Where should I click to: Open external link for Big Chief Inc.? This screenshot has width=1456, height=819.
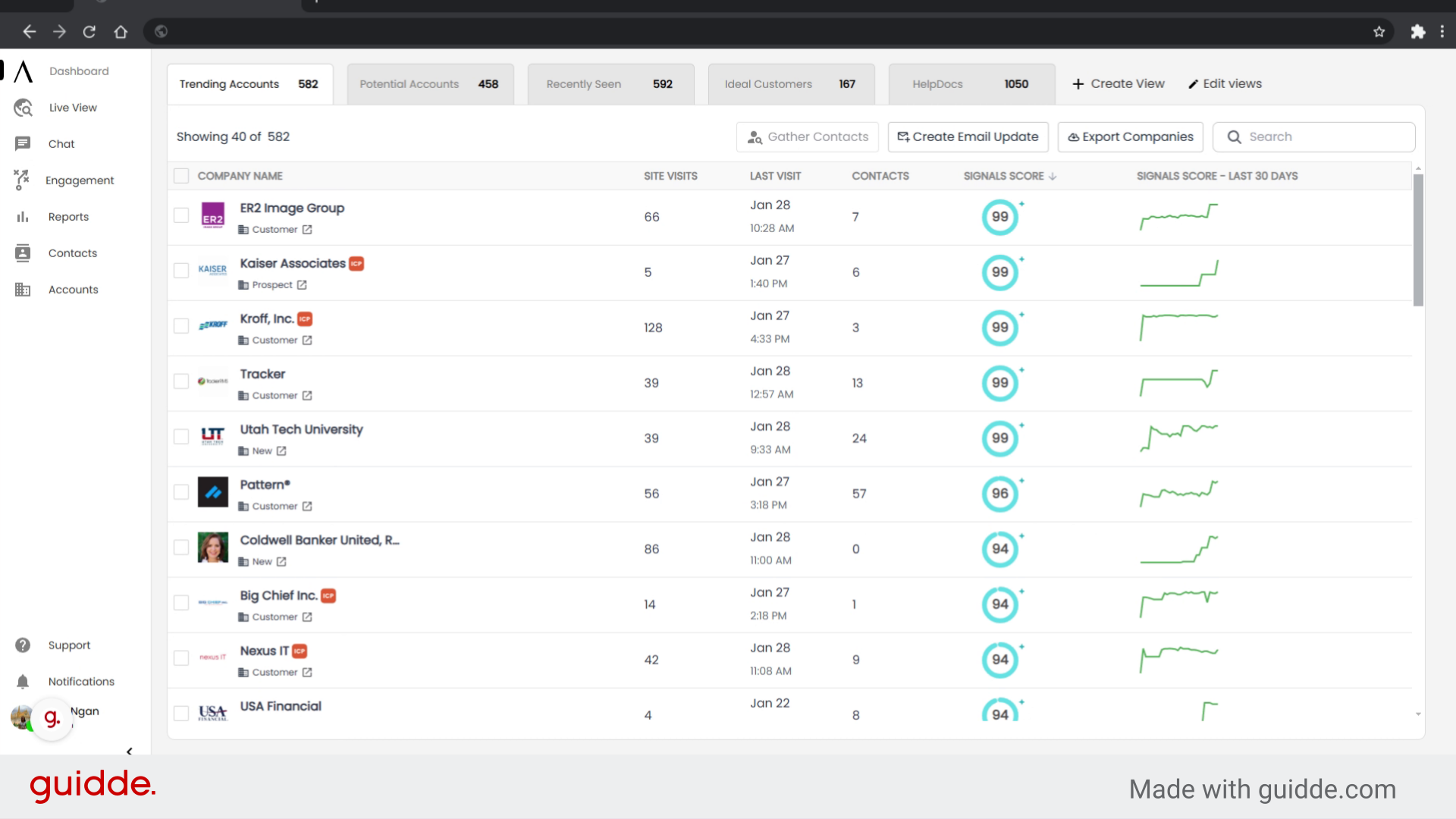click(307, 617)
